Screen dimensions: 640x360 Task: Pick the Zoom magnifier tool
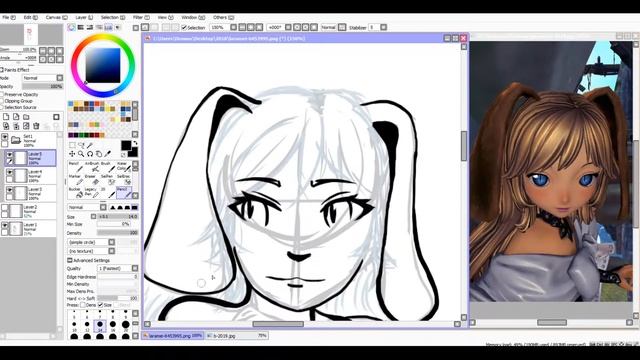click(81, 154)
